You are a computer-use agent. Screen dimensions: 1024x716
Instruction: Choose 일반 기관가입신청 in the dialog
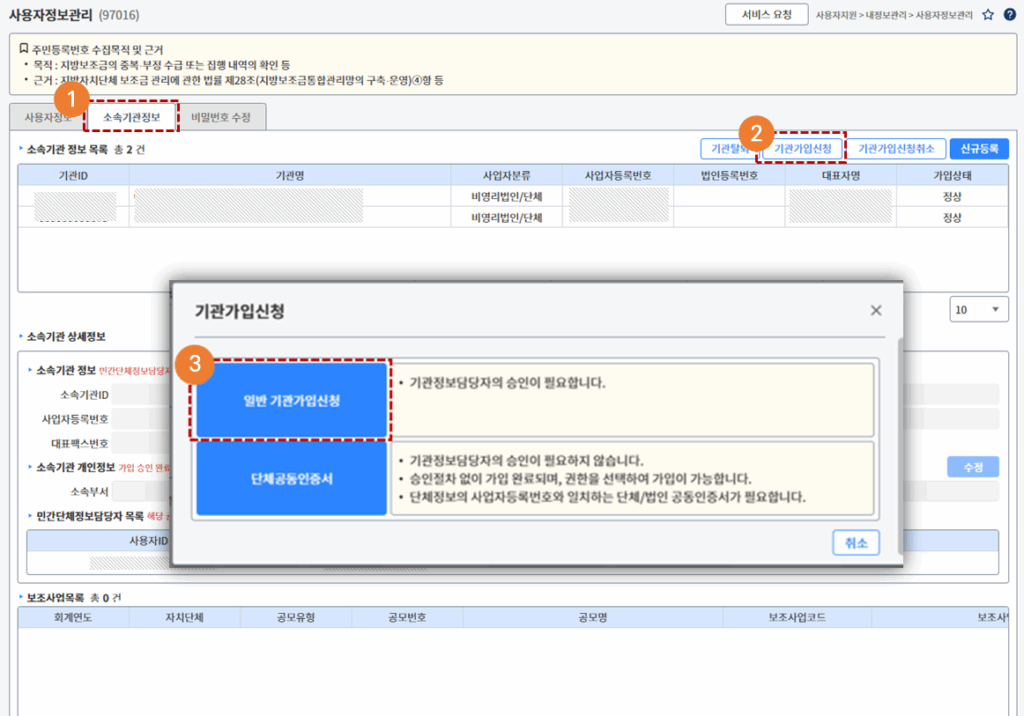[x=292, y=400]
